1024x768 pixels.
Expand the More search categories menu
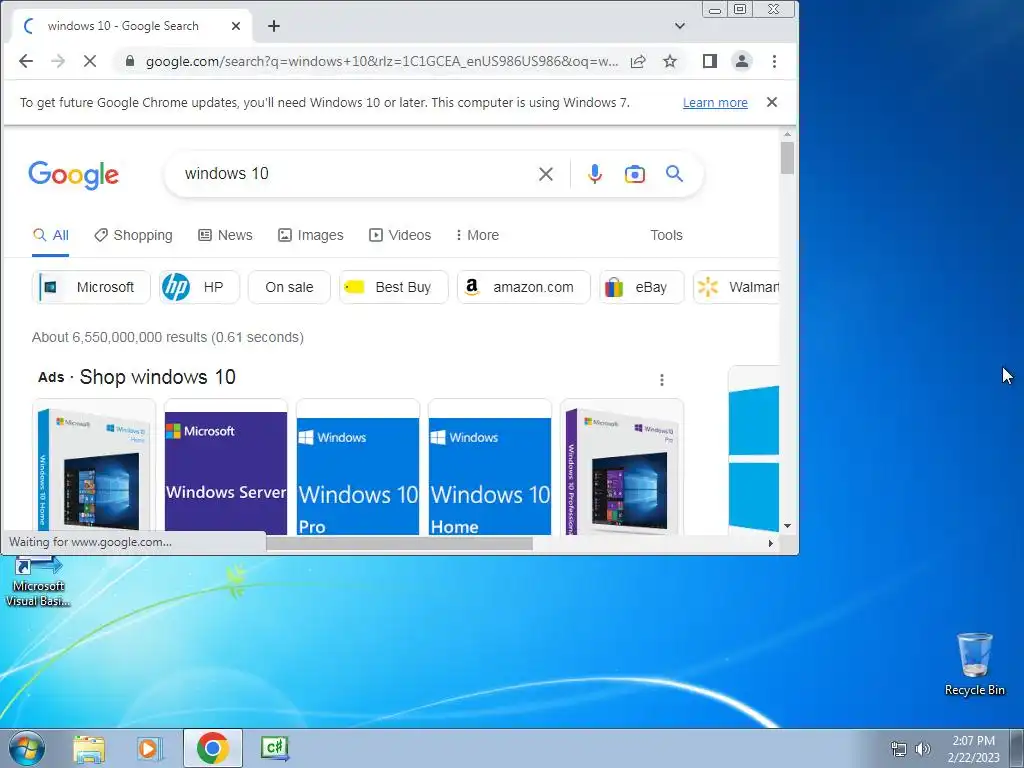pyautogui.click(x=477, y=235)
